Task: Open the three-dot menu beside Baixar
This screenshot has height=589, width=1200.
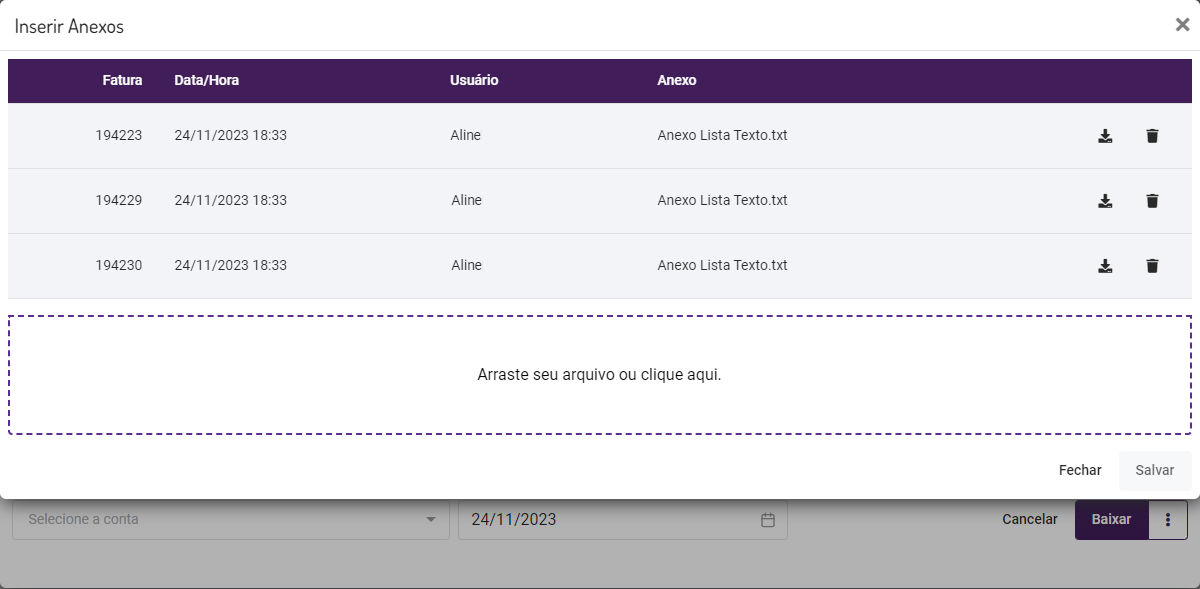Action: coord(1167,520)
